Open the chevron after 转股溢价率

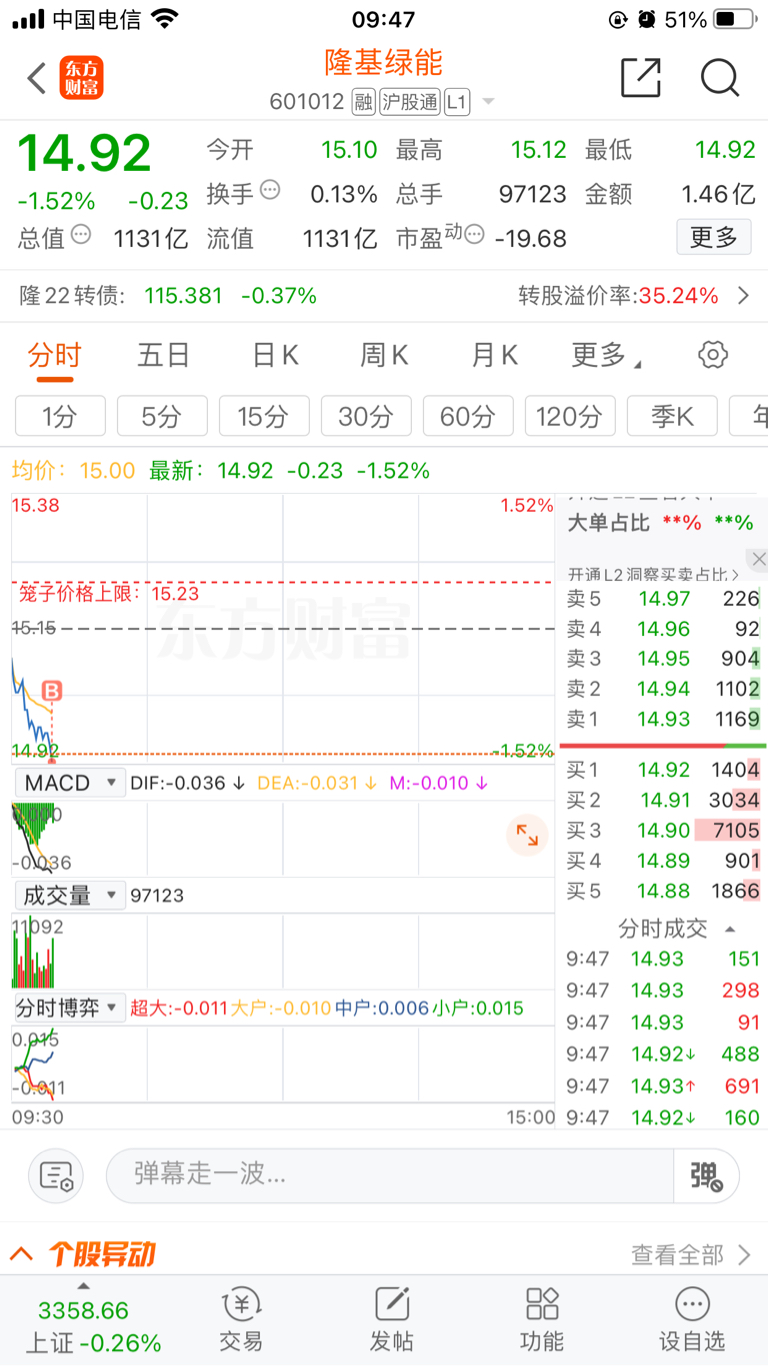coord(743,296)
